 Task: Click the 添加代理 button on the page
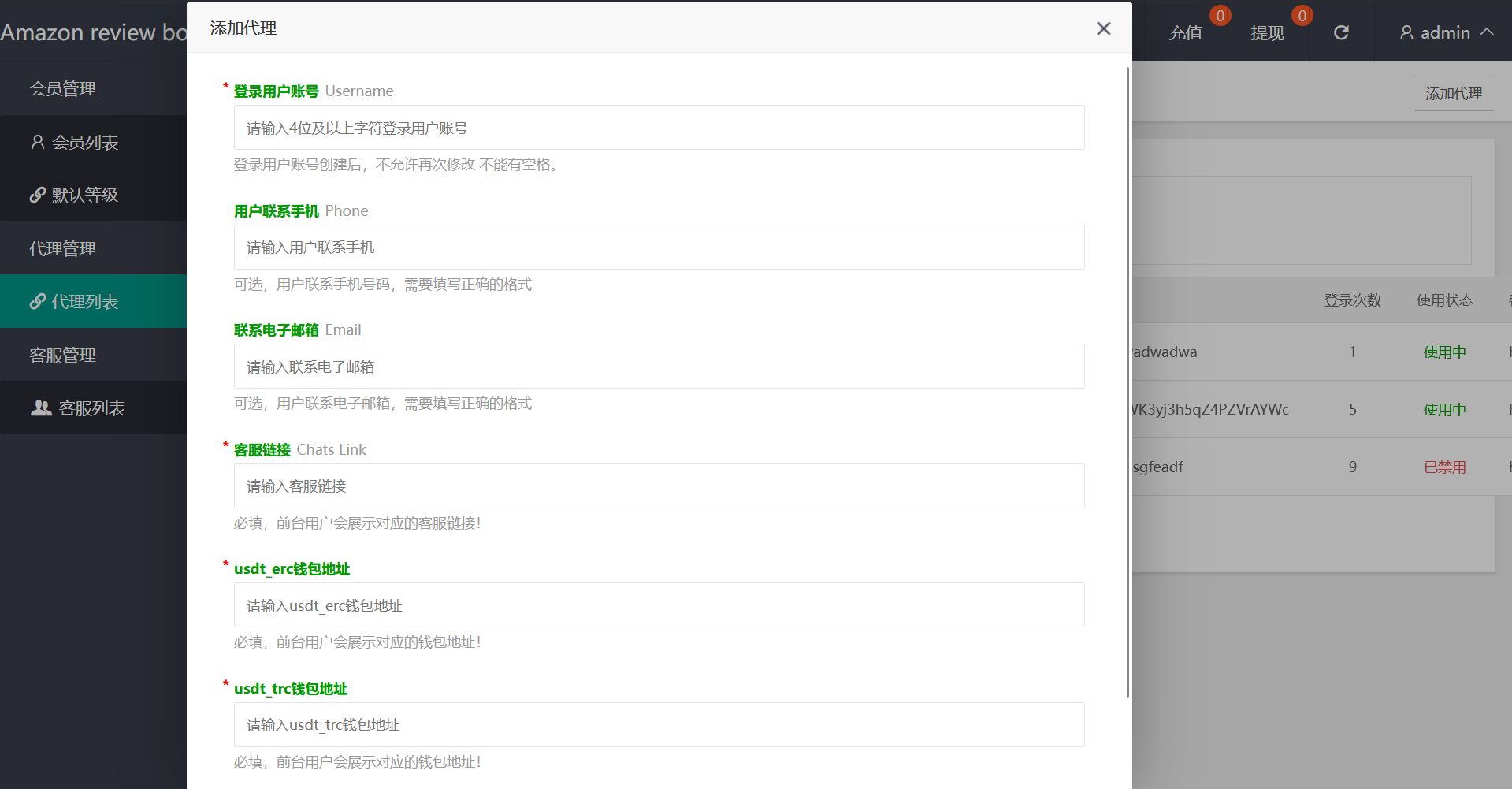coord(1454,94)
